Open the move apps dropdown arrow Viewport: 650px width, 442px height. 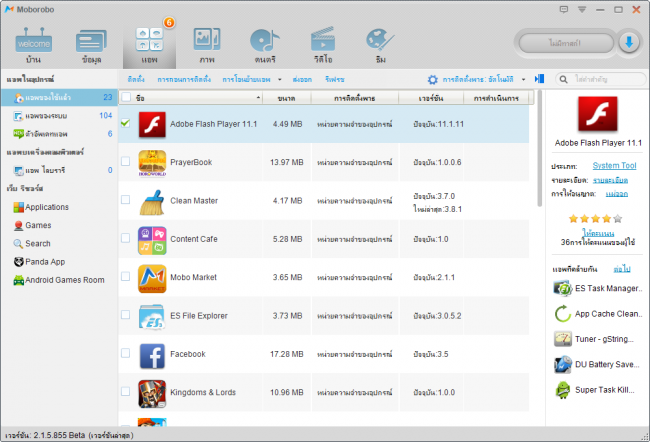(280, 79)
